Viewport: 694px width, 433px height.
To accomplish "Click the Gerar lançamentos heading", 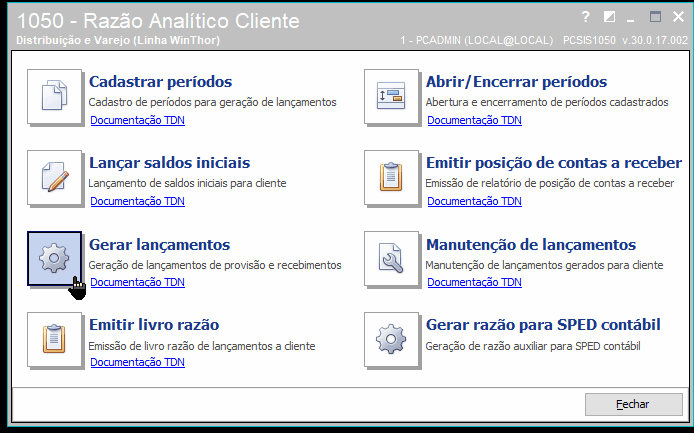I will point(160,244).
